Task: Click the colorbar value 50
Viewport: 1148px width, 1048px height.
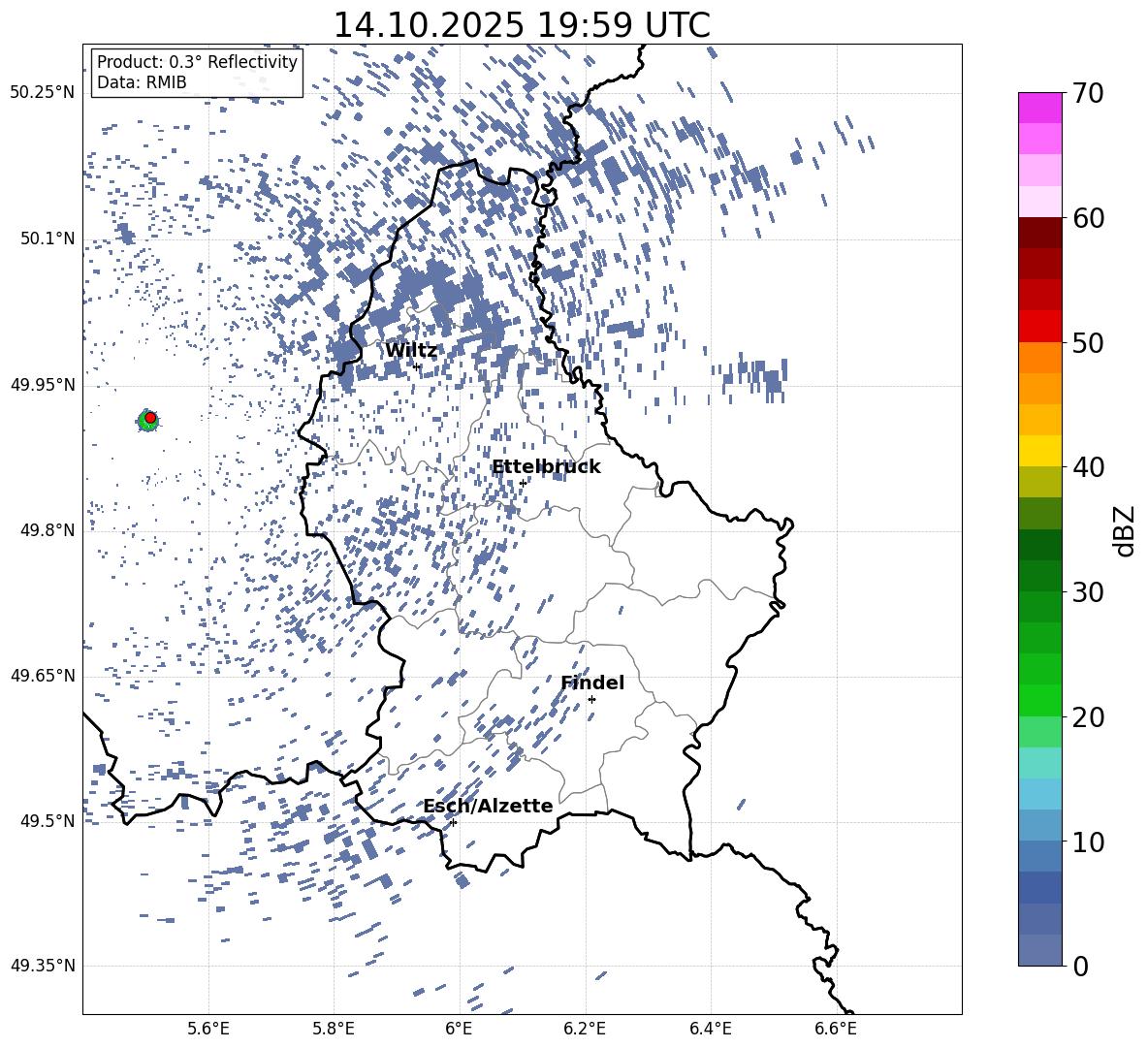Action: tap(1088, 342)
